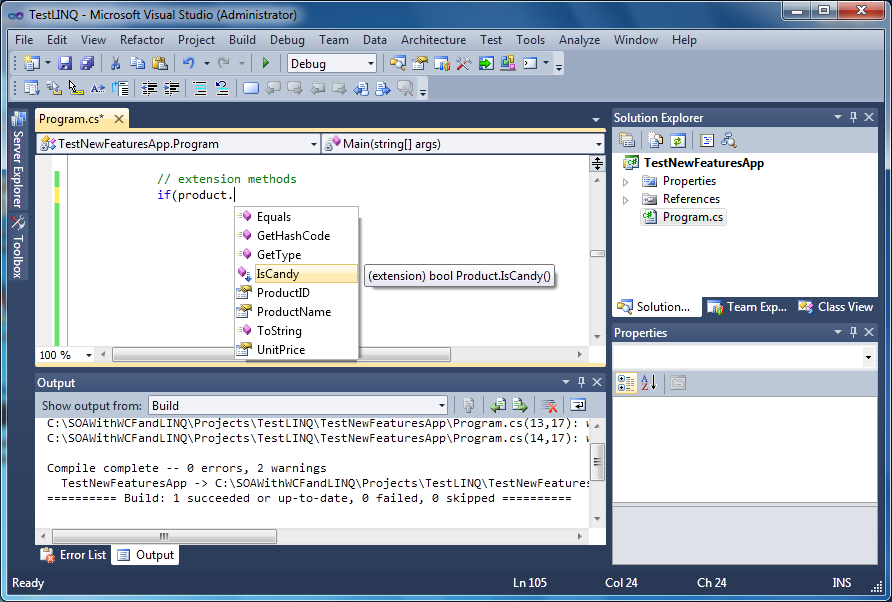This screenshot has height=602, width=892.
Task: Toggle auto-hide pin on Properties panel
Action: pyautogui.click(x=853, y=332)
